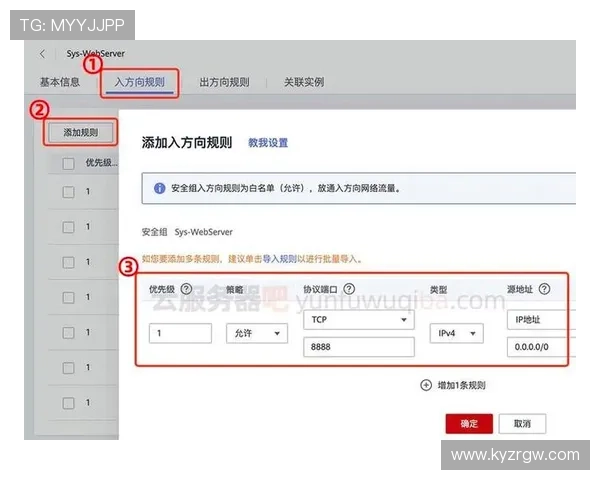Switch to the 入方向规则 tab
Screen dimensions: 600x480
point(140,82)
